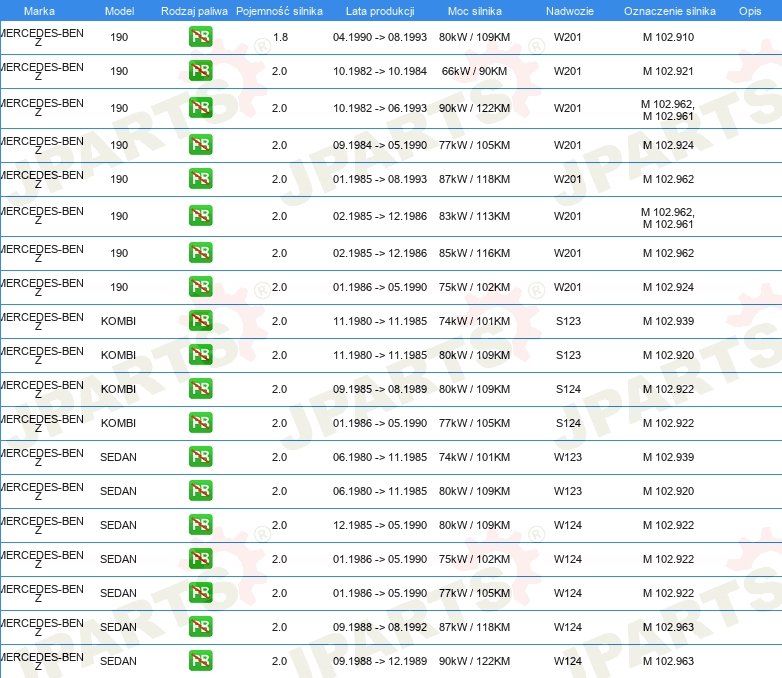This screenshot has height=678, width=782.
Task: Click the Rodzaj paliwa column header
Action: pos(194,11)
